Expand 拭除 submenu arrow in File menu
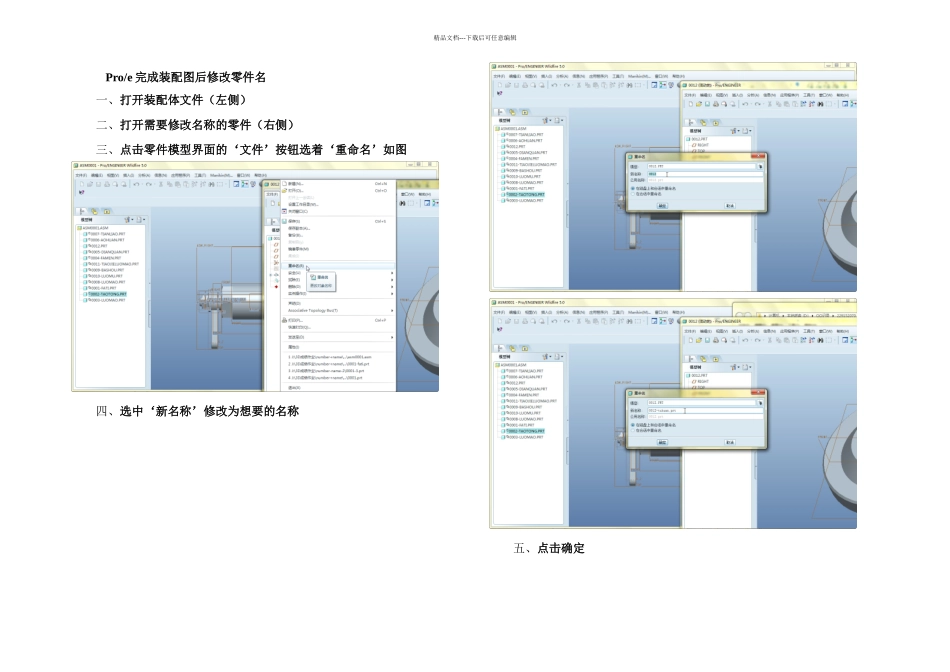This screenshot has width=950, height=672. tap(392, 279)
